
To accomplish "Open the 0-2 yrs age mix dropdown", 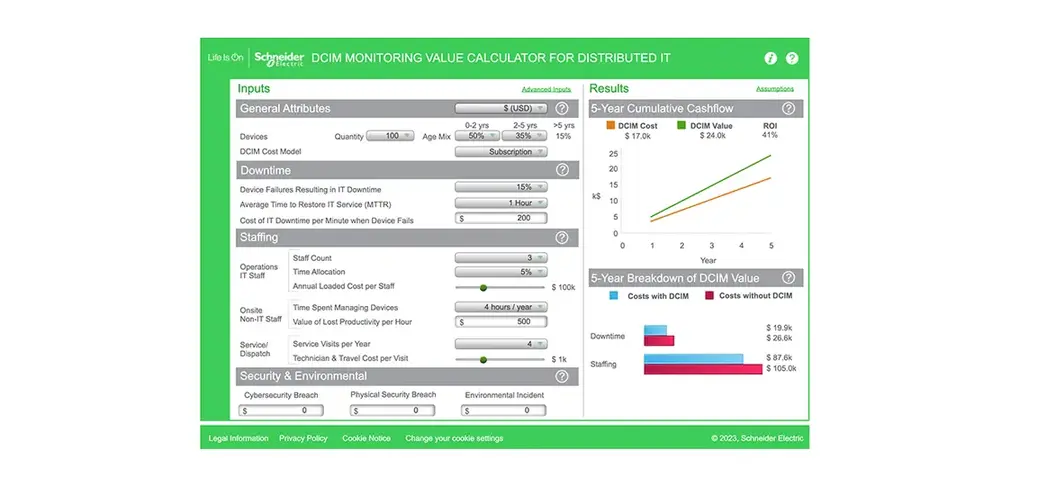I will click(477, 136).
